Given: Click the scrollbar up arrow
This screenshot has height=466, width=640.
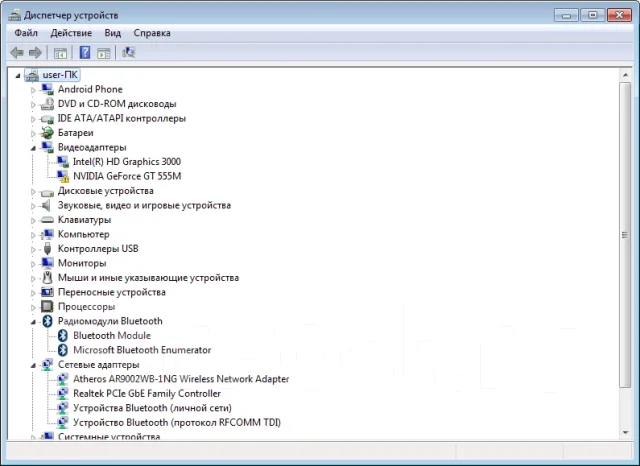Looking at the screenshot, I should tap(625, 75).
